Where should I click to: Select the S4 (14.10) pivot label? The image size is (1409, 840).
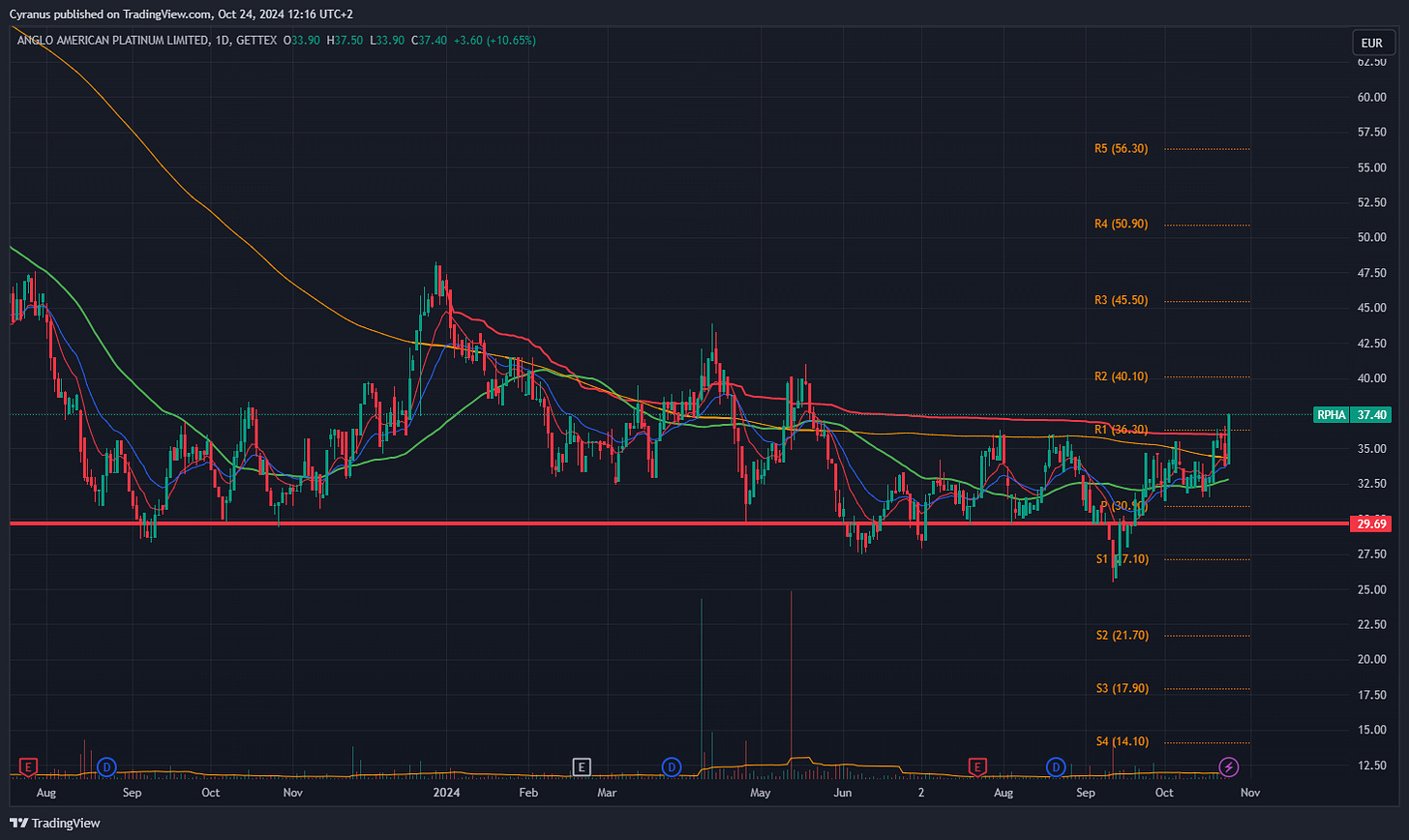pos(1122,741)
